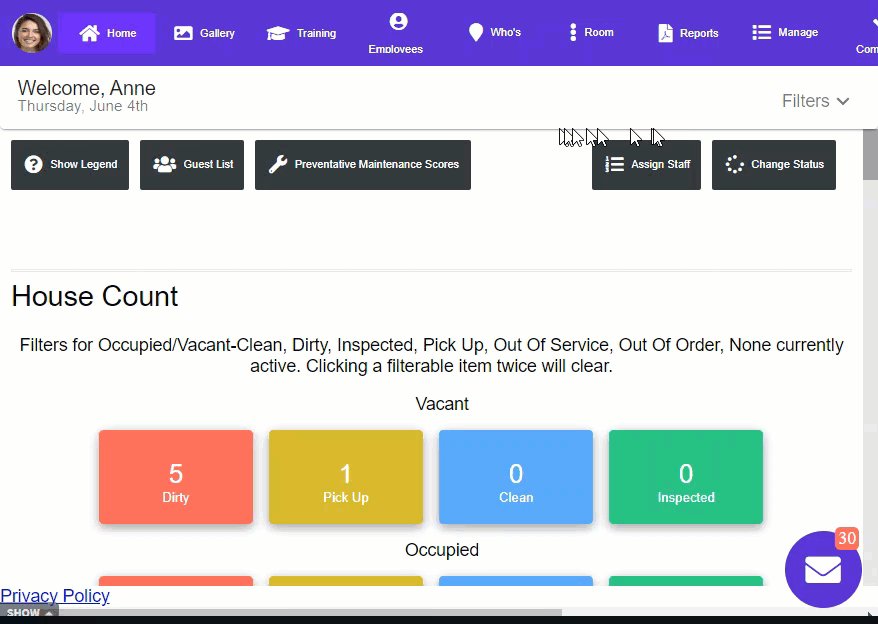The height and width of the screenshot is (624, 878).
Task: Open the Reports menu
Action: (x=688, y=33)
